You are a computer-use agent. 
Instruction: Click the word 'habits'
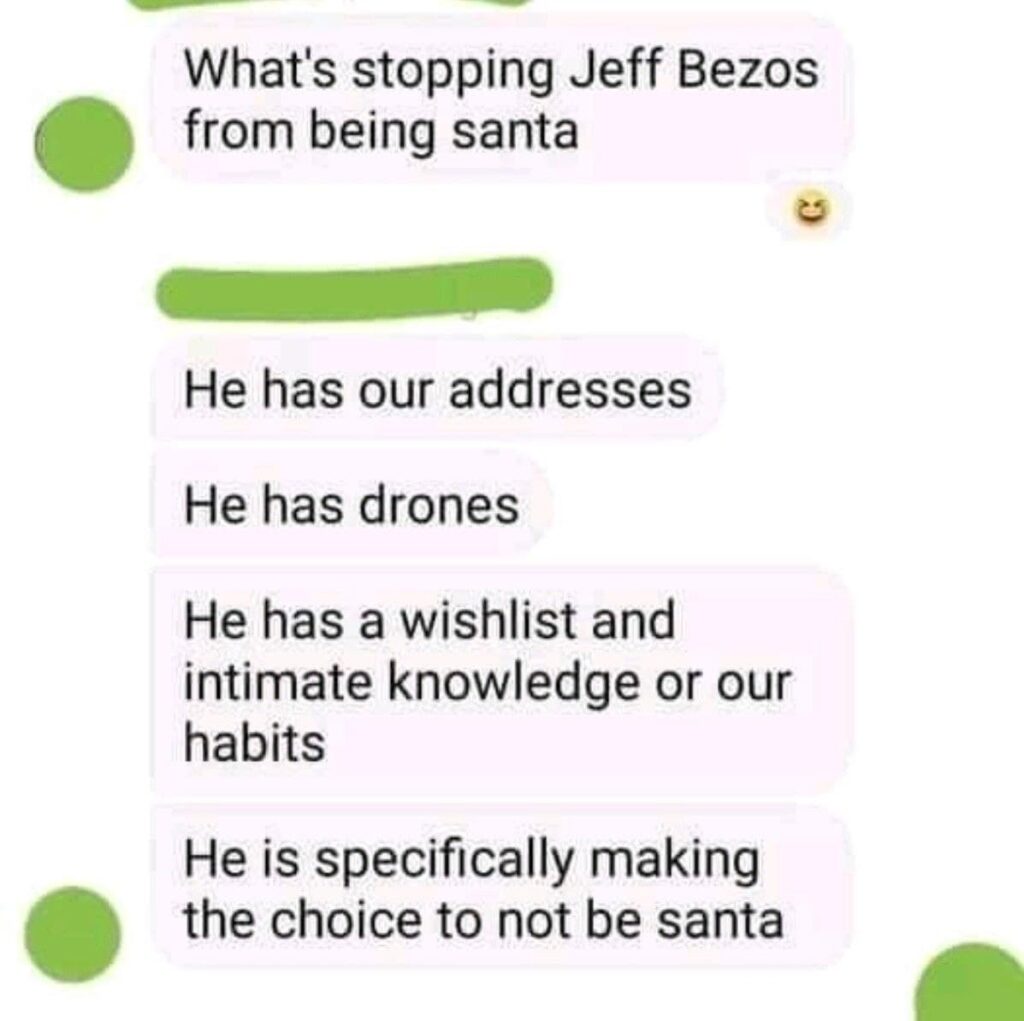[255, 743]
